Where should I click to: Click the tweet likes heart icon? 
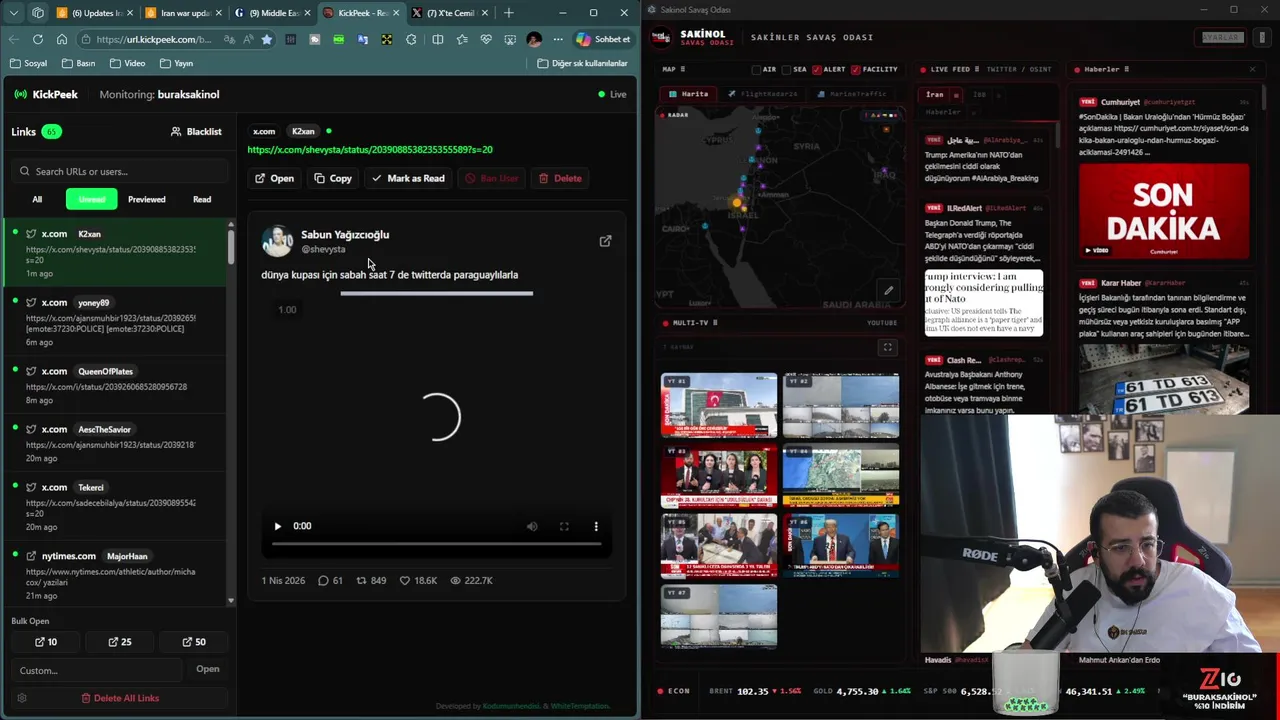coord(405,580)
